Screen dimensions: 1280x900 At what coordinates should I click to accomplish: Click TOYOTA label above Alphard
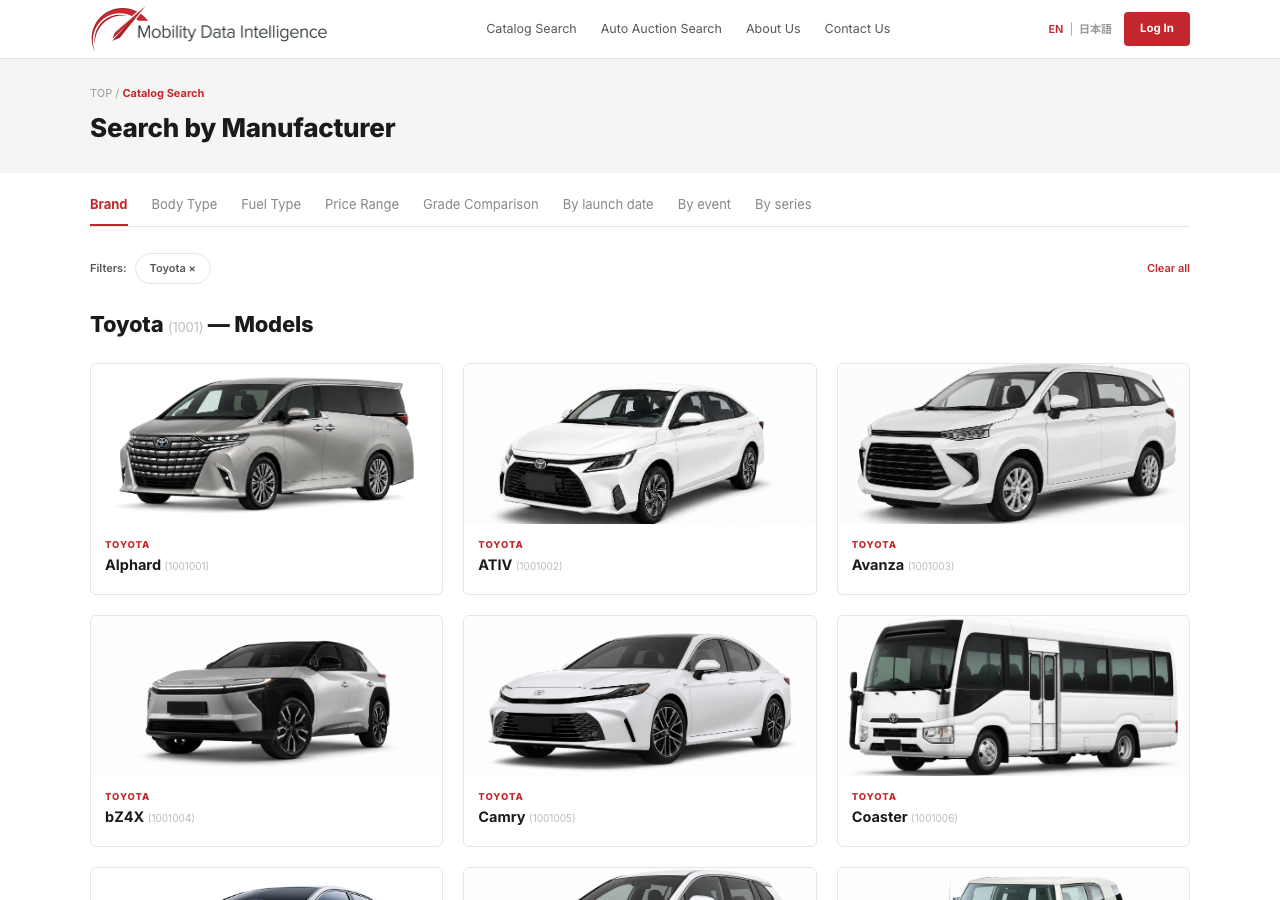pyautogui.click(x=127, y=545)
